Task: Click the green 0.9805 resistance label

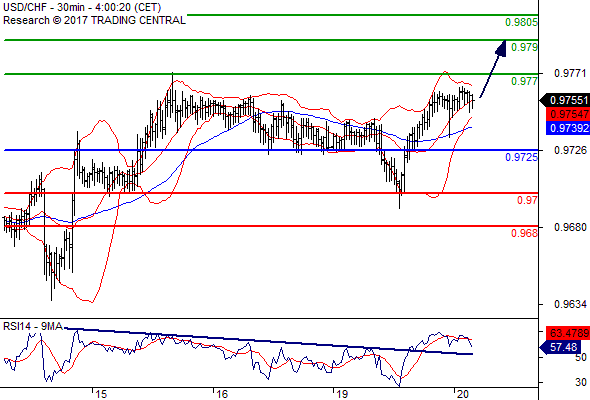Action: pyautogui.click(x=521, y=22)
